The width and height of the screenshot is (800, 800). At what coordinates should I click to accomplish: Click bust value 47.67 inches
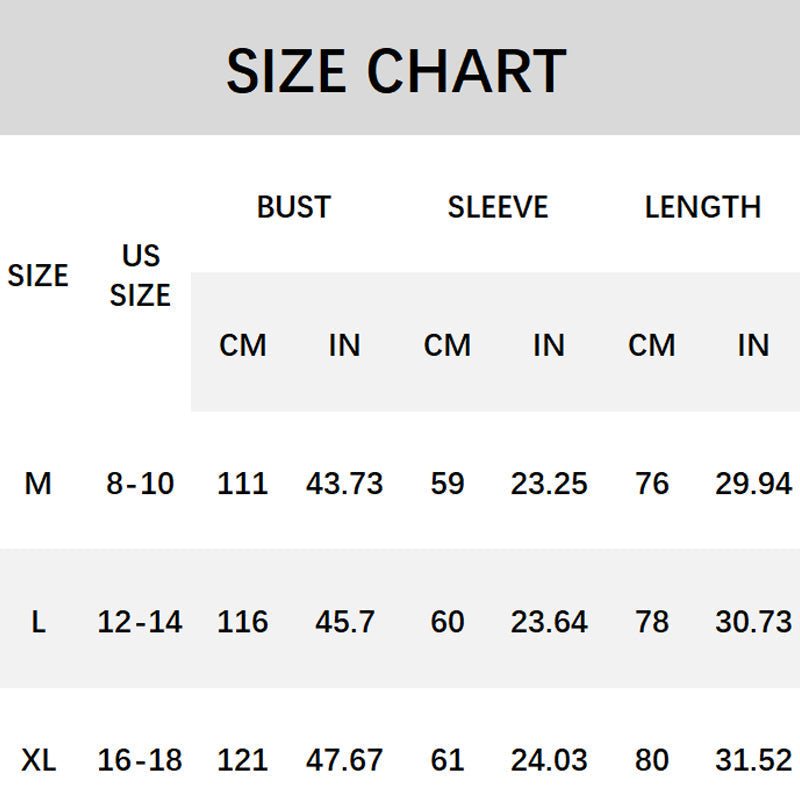pyautogui.click(x=345, y=760)
